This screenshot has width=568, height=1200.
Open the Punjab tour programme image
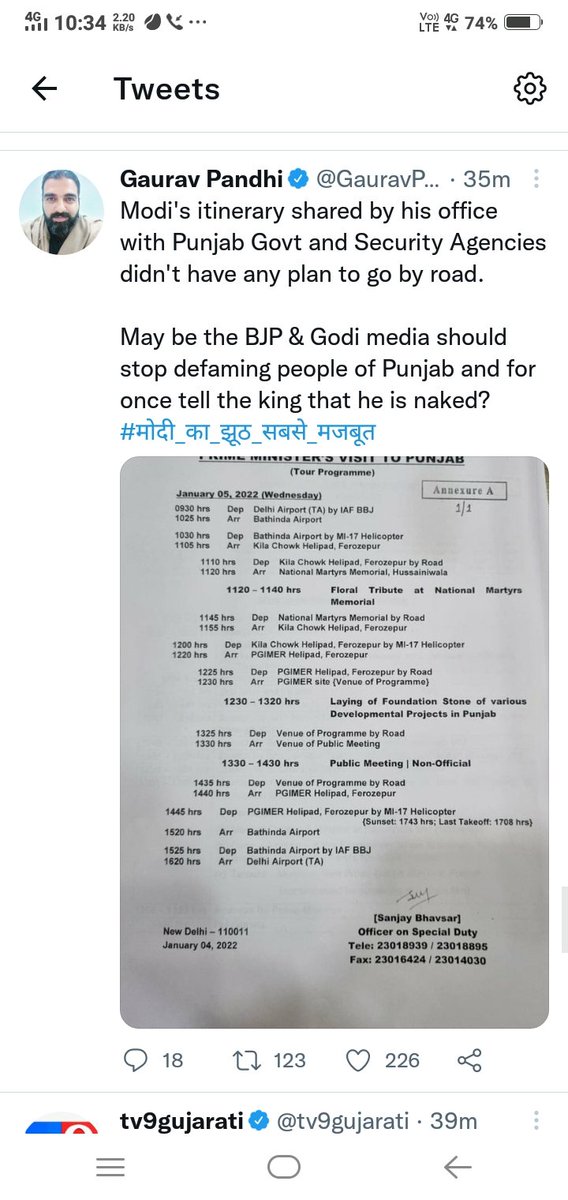[334, 742]
